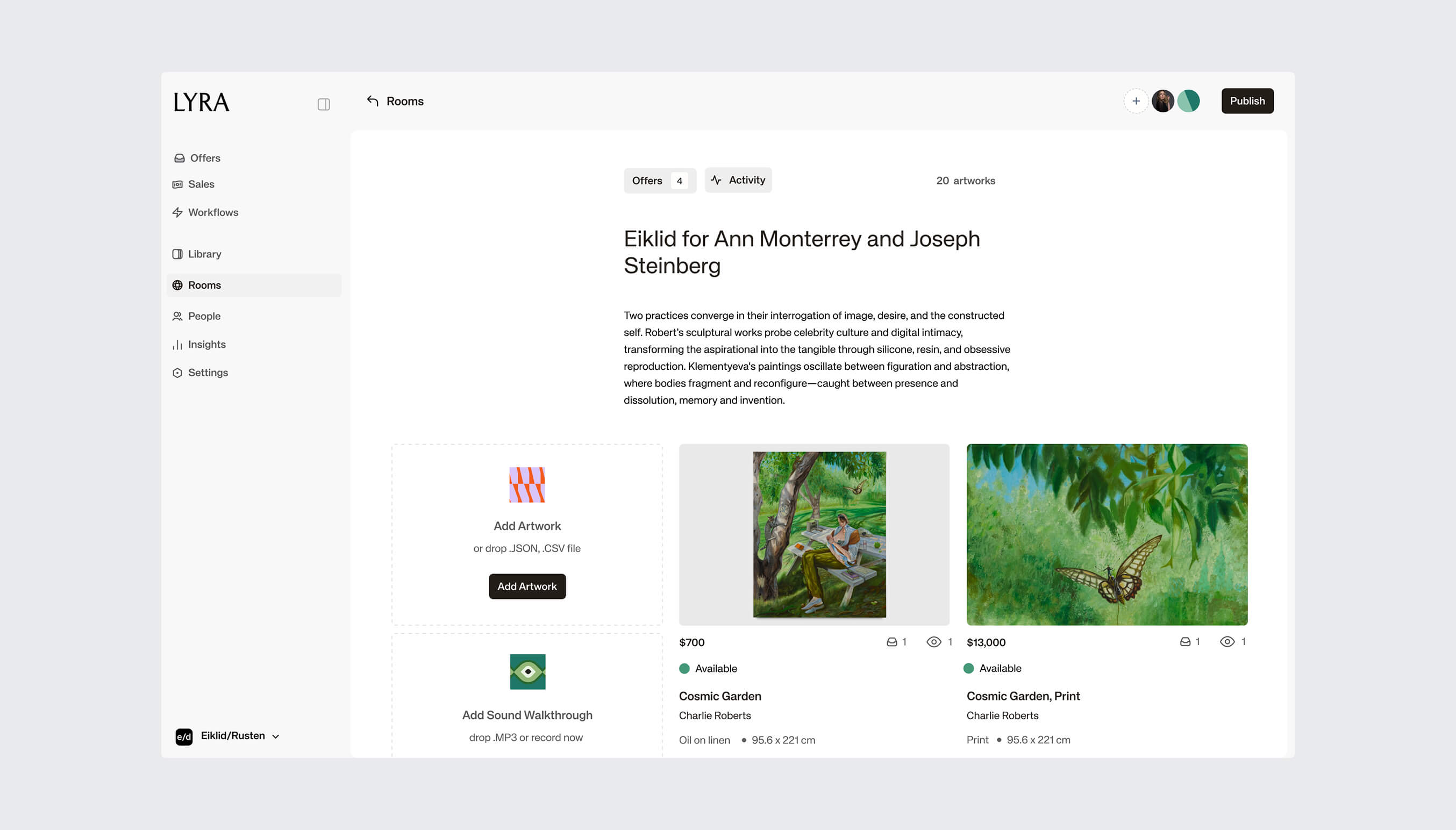Click the Rooms globe icon
Viewport: 1456px width, 830px height.
pos(177,285)
